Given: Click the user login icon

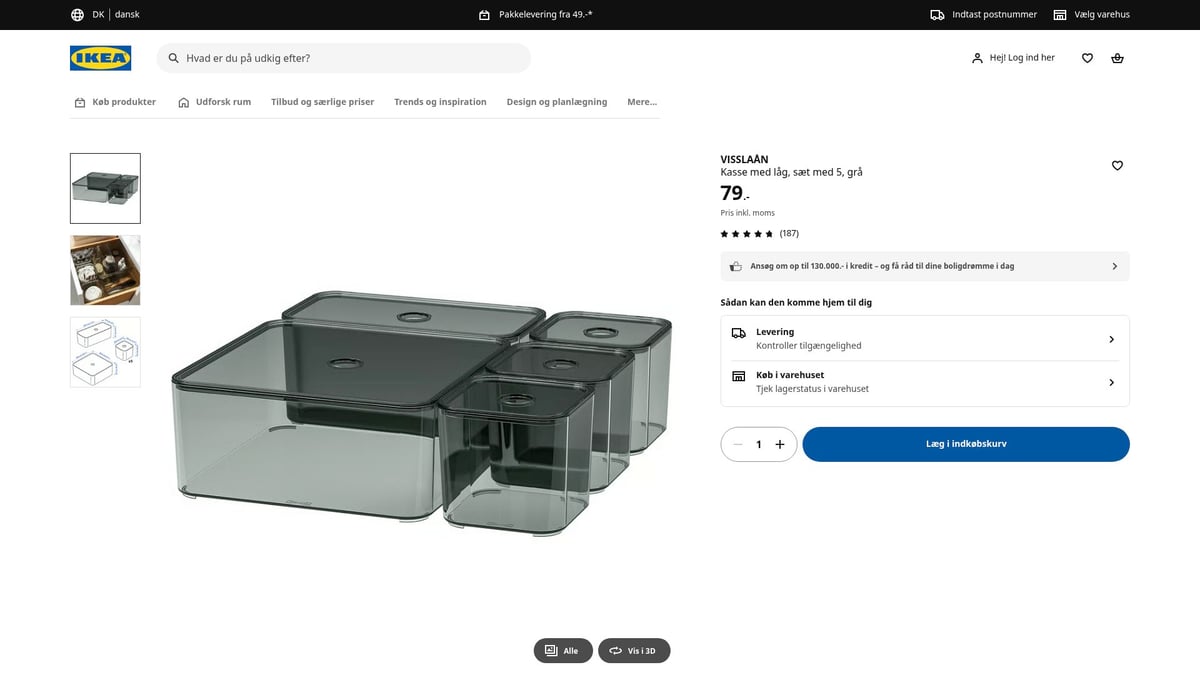Looking at the screenshot, I should (x=977, y=58).
